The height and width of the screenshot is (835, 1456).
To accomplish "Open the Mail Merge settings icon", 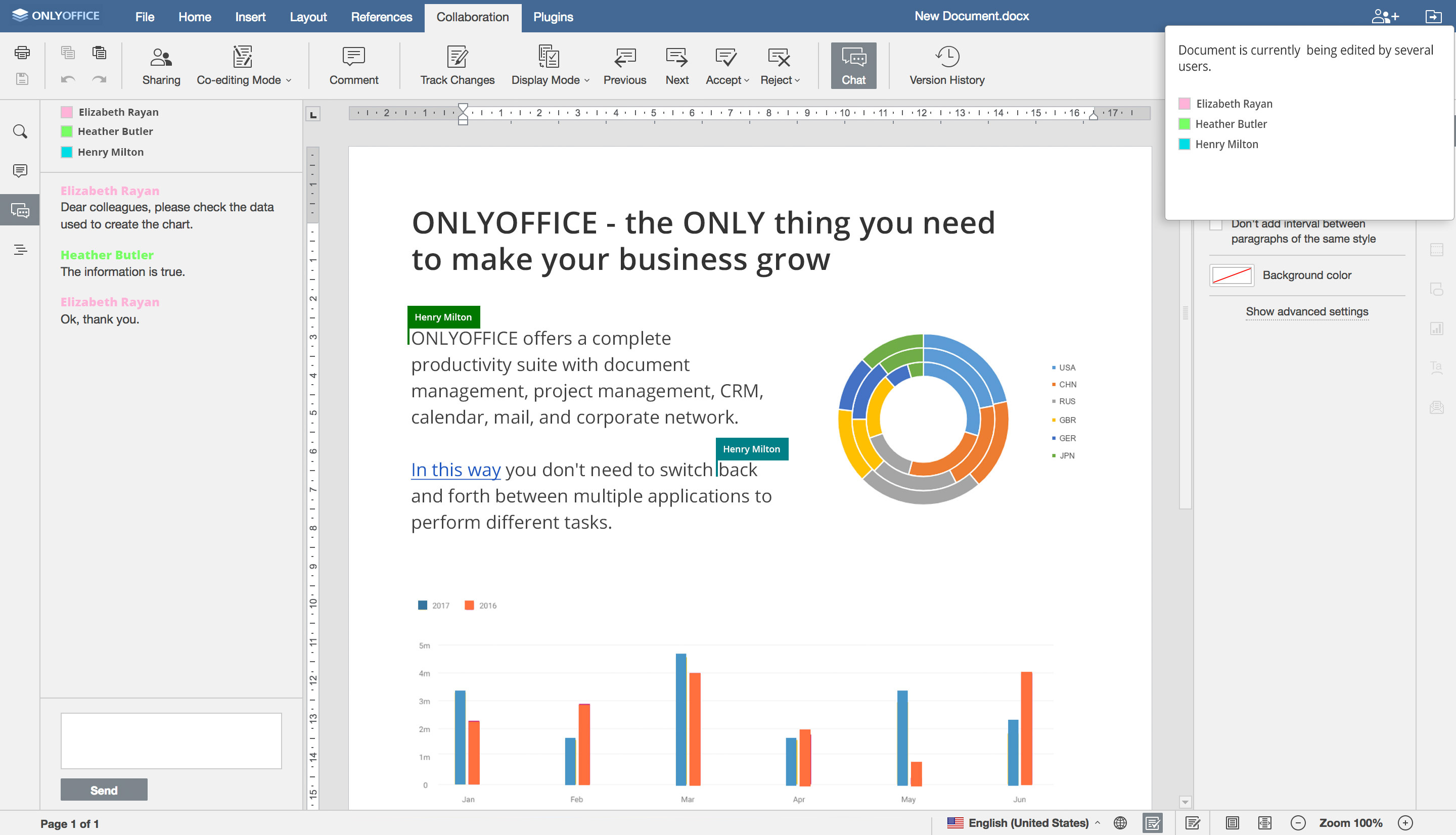I will (1437, 407).
